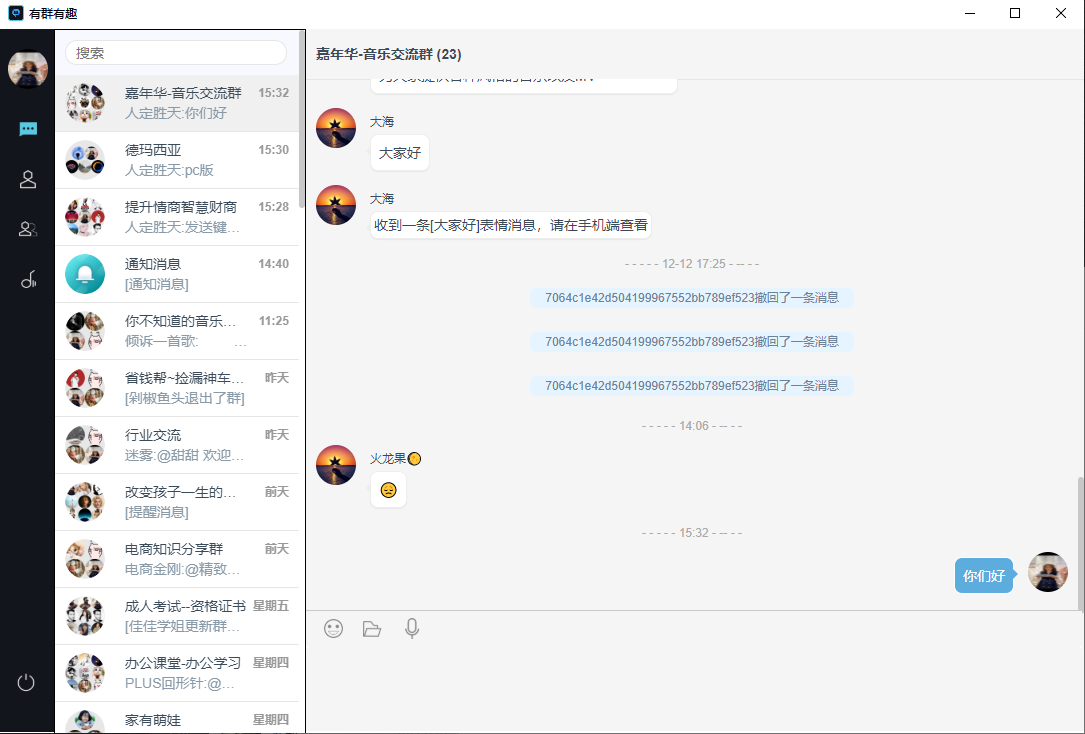Click the sad emoji message from 火龙果
1085x734 pixels.
coord(388,490)
